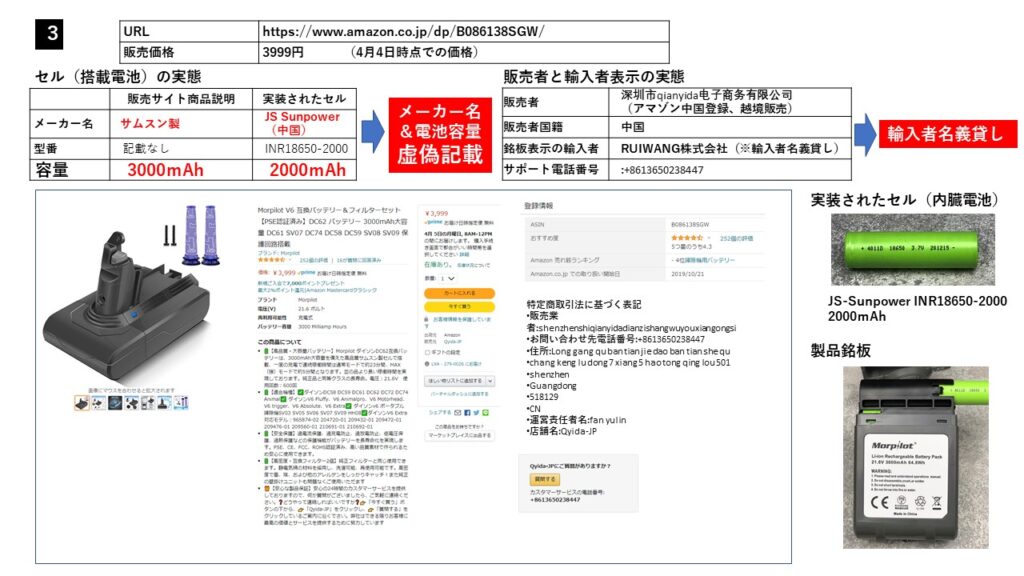Expand the ほしい物リストに追加する dropdown arrow
This screenshot has height=576, width=1024.
(490, 380)
